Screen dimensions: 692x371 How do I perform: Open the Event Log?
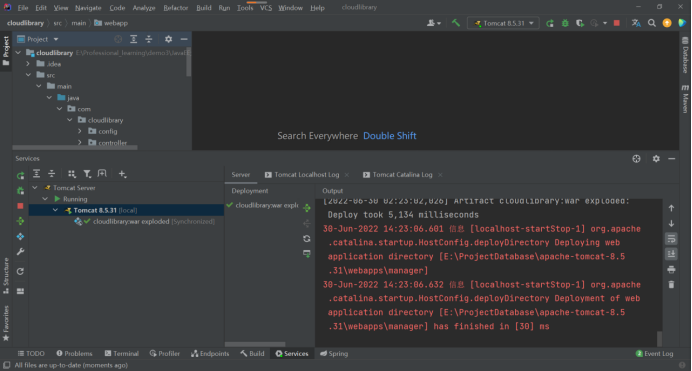[654, 354]
